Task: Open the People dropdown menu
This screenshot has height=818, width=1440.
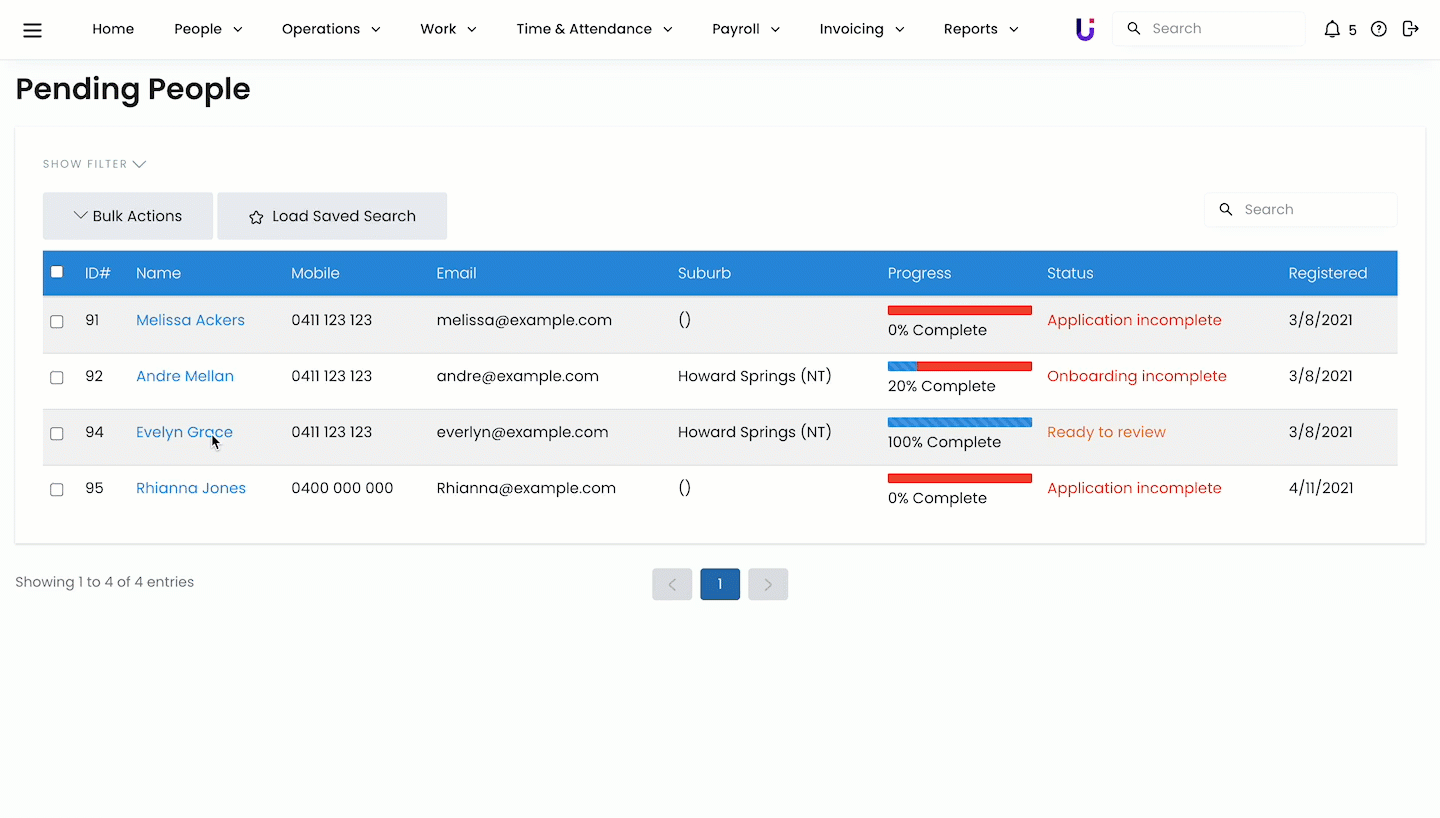Action: point(208,29)
